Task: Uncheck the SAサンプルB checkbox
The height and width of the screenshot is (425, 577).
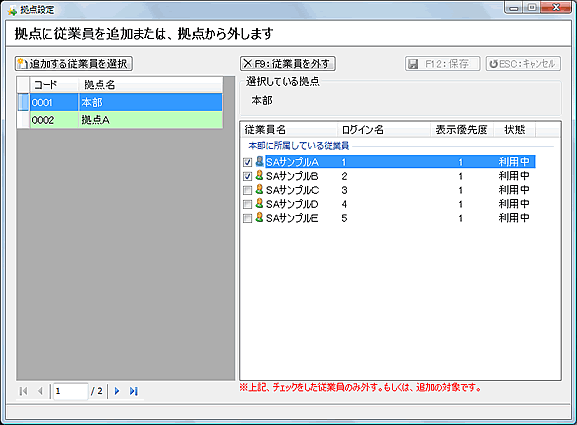Action: 248,176
